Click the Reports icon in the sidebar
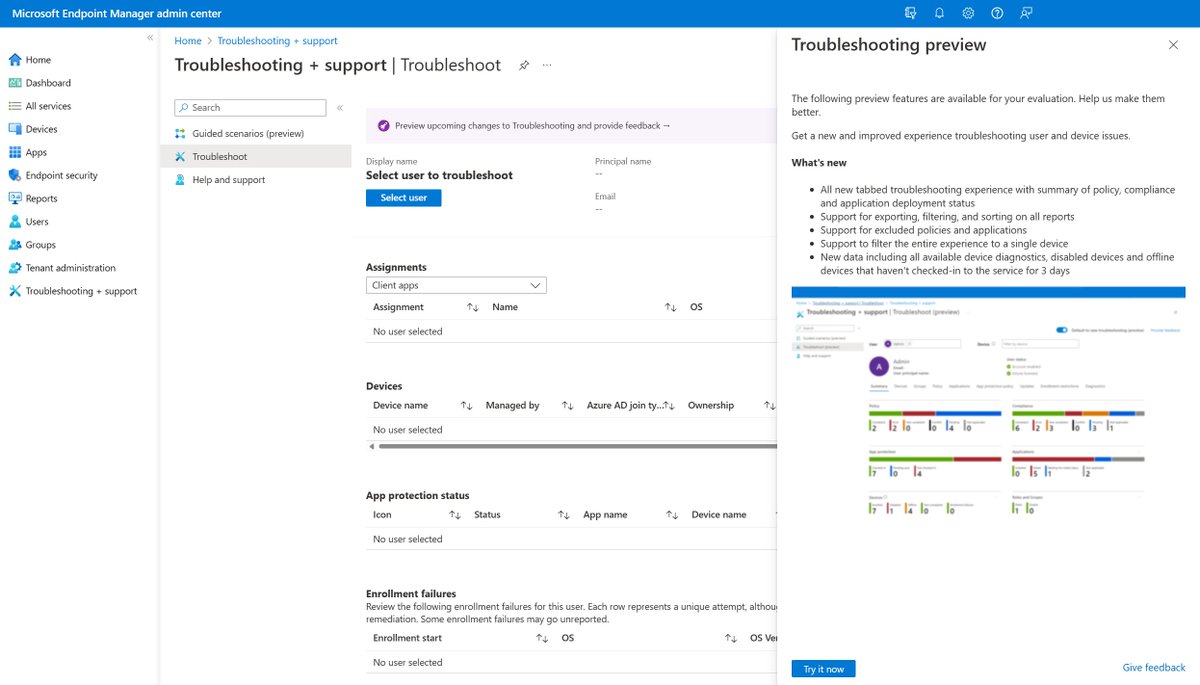 [x=15, y=198]
